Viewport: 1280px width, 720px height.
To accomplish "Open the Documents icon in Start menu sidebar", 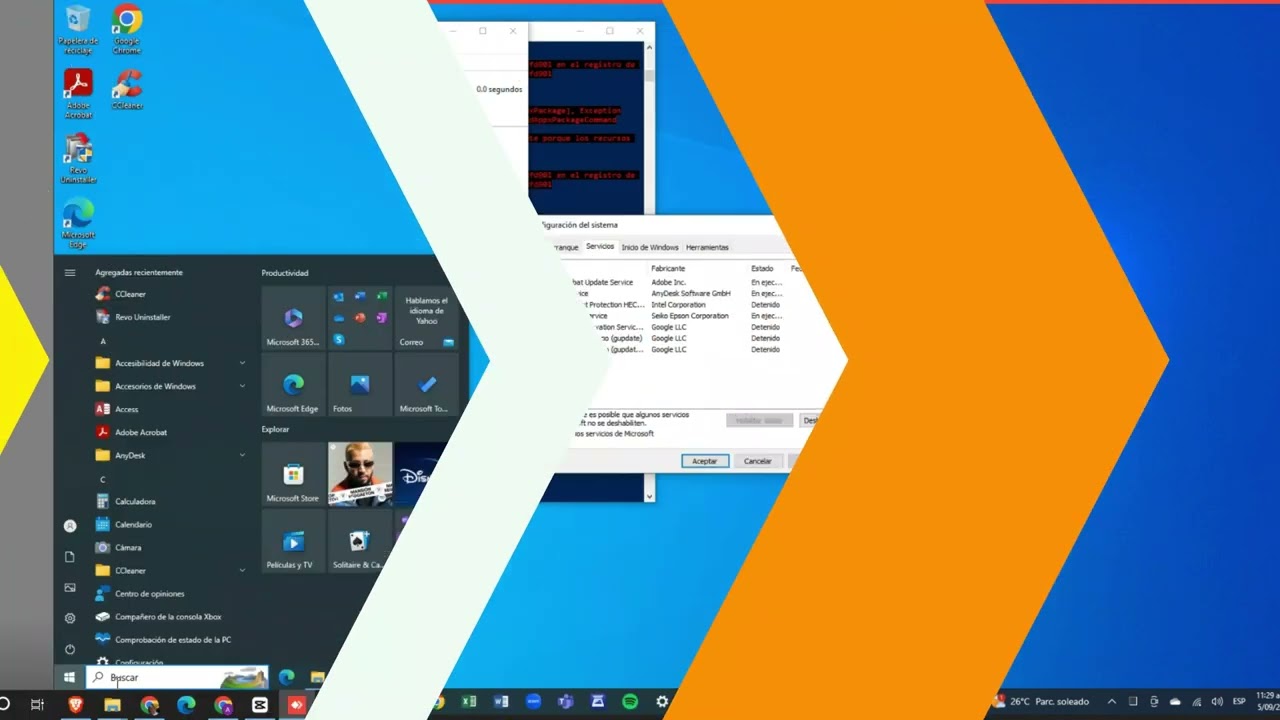I will coord(70,556).
